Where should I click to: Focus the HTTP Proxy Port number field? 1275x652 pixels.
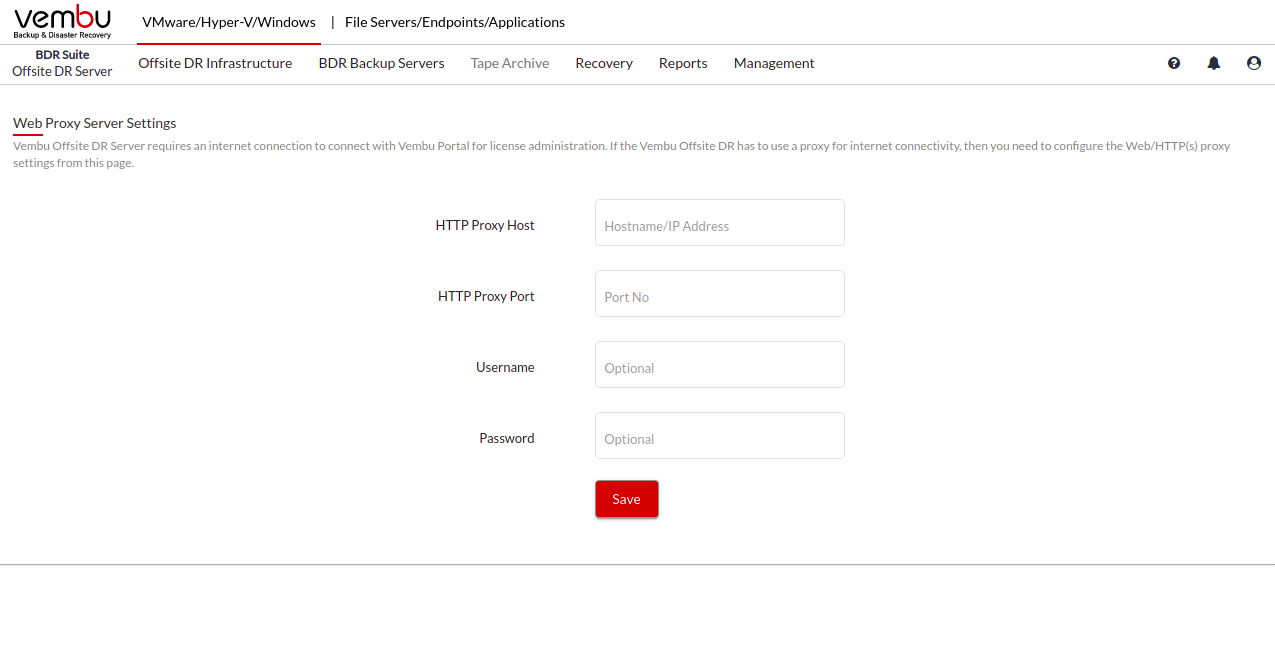720,293
